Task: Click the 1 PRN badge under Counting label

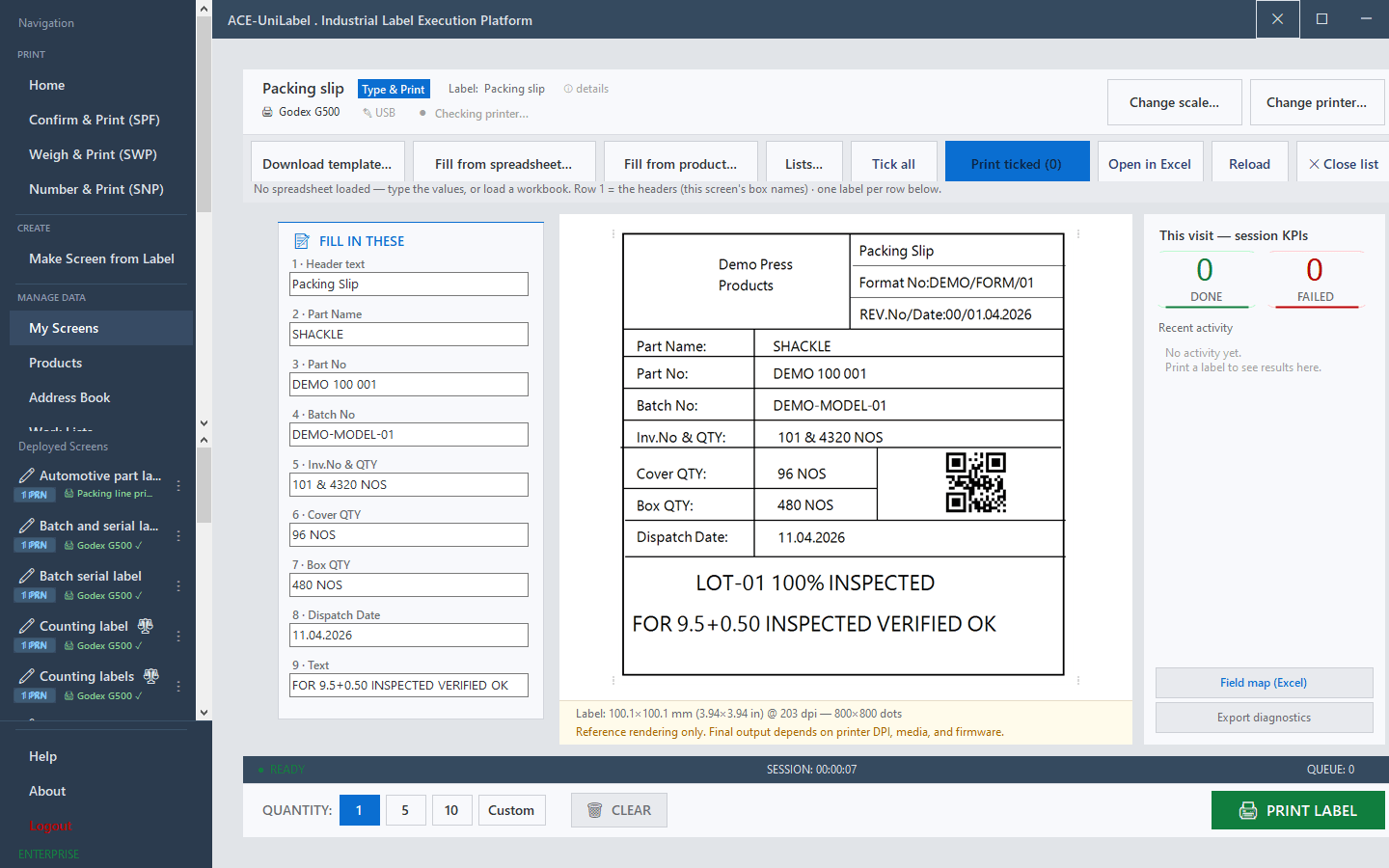Action: pyautogui.click(x=34, y=645)
